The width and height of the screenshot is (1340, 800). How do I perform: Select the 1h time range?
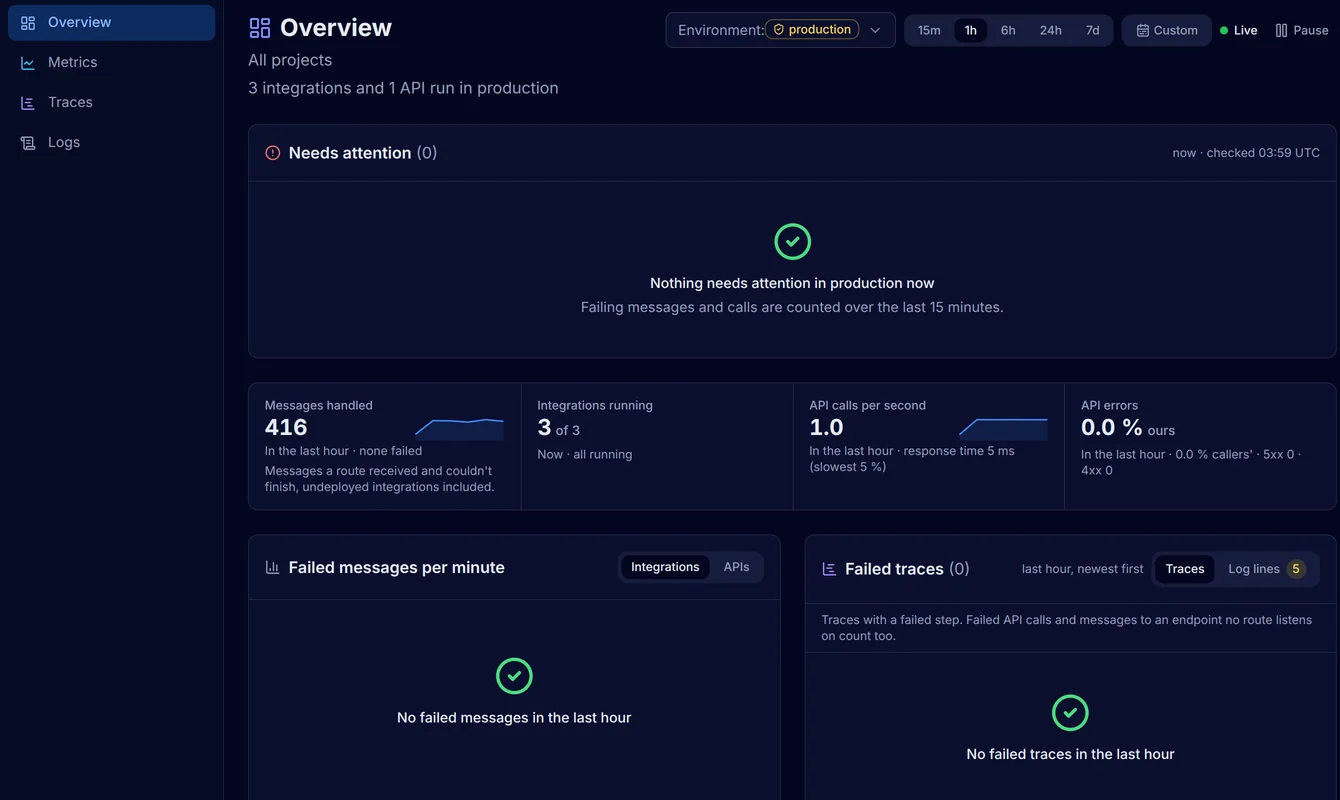[x=970, y=30]
